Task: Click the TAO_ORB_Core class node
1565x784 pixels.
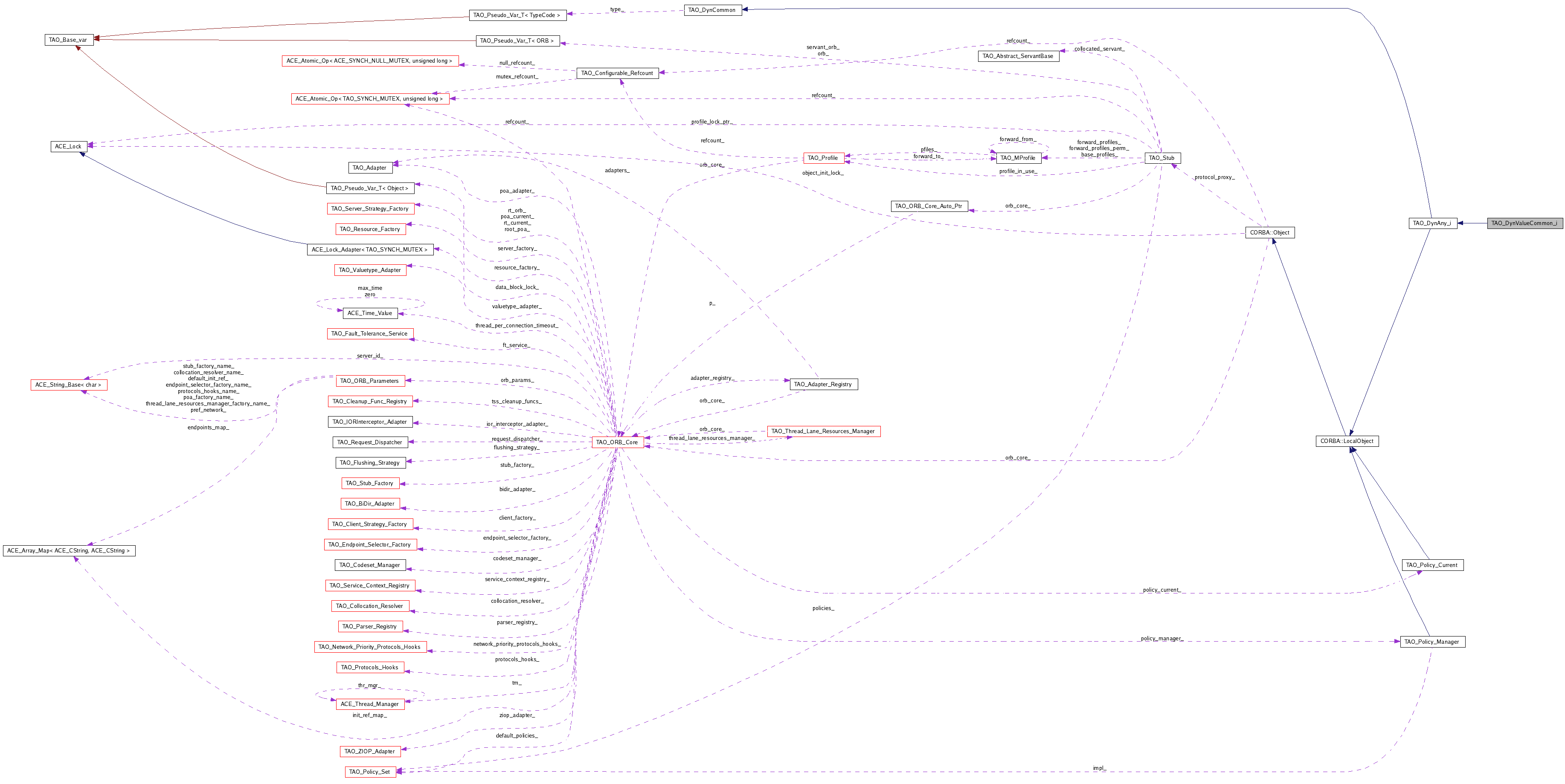Action: (617, 442)
